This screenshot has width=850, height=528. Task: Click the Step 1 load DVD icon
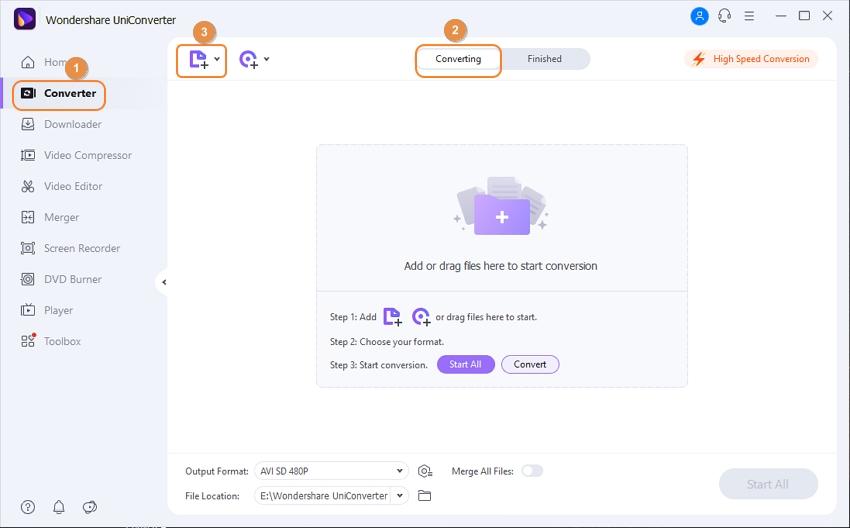(x=421, y=317)
